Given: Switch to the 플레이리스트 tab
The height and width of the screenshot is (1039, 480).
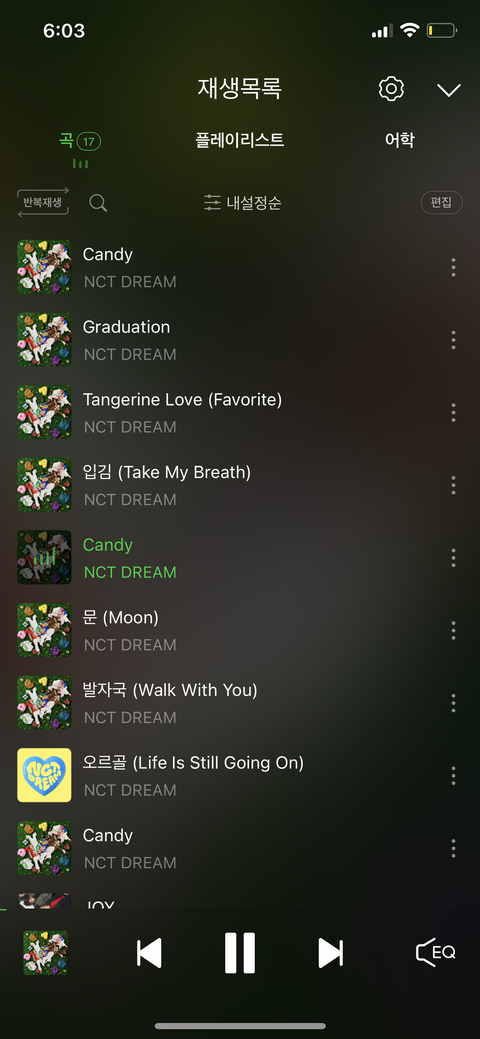Looking at the screenshot, I should tap(239, 140).
